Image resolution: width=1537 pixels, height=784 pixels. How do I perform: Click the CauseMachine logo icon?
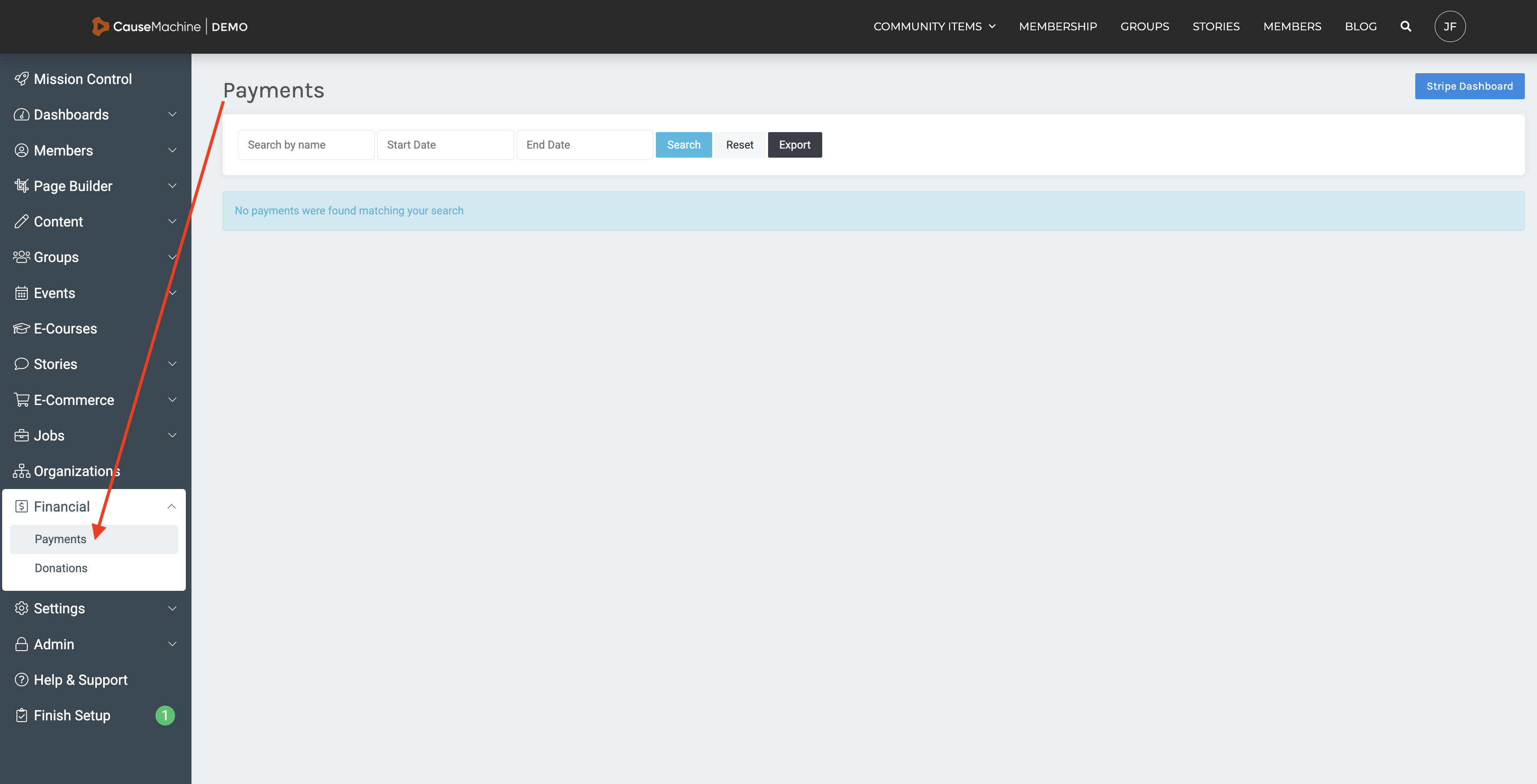point(100,26)
